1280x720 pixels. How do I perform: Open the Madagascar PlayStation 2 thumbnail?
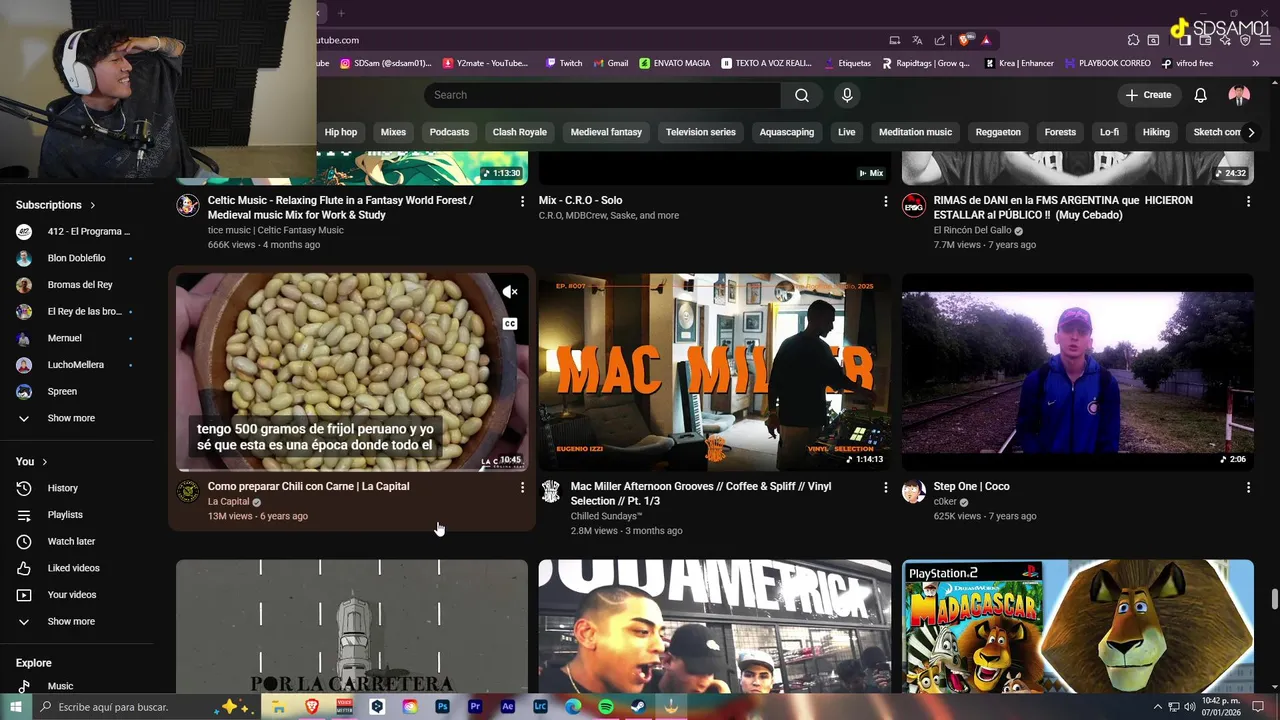[1078, 626]
